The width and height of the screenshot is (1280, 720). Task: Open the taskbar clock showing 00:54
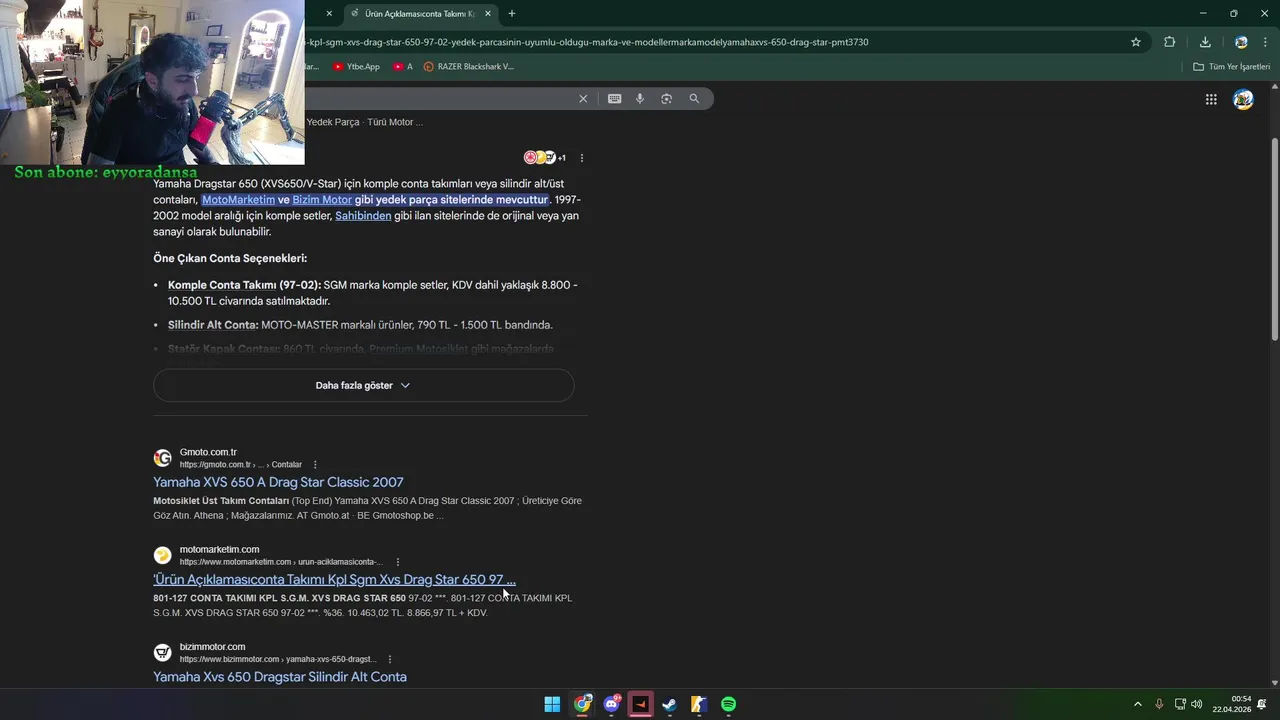point(1232,704)
